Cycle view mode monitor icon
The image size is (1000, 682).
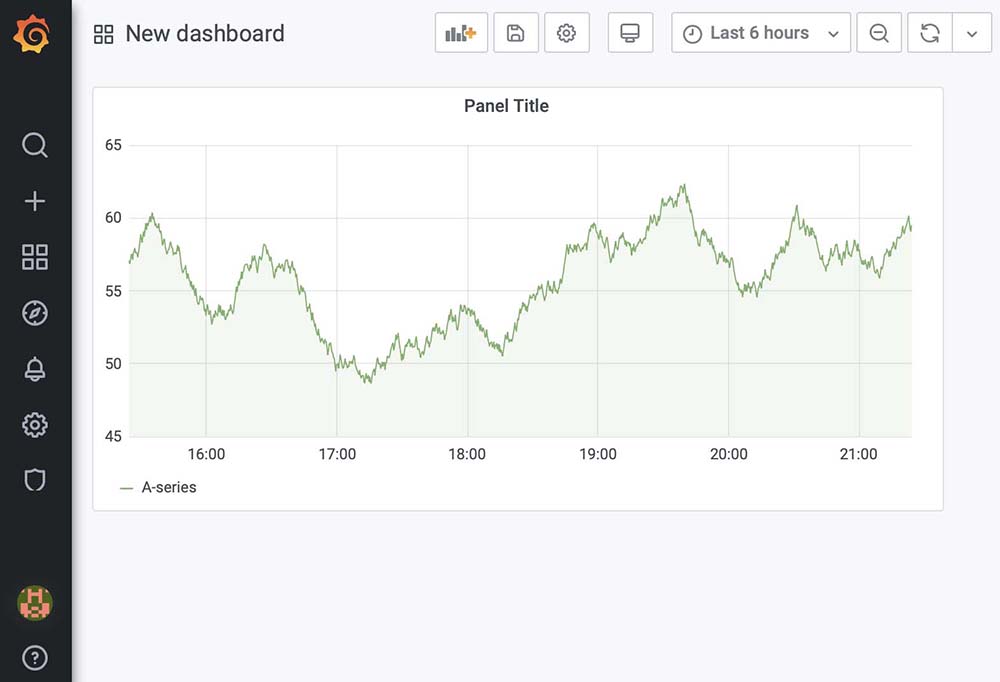pyautogui.click(x=630, y=33)
